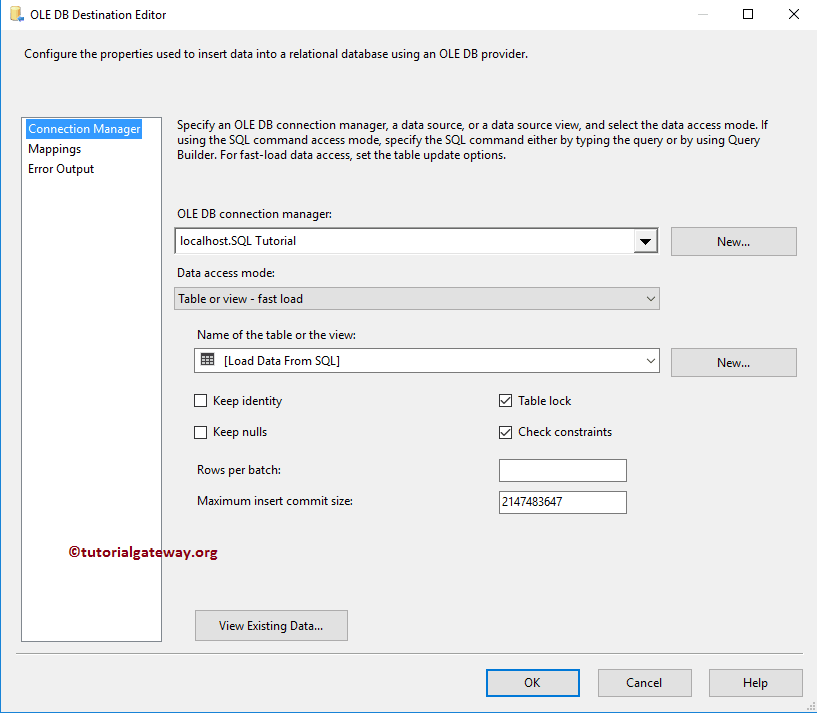Minimize the editor window

coord(703,14)
